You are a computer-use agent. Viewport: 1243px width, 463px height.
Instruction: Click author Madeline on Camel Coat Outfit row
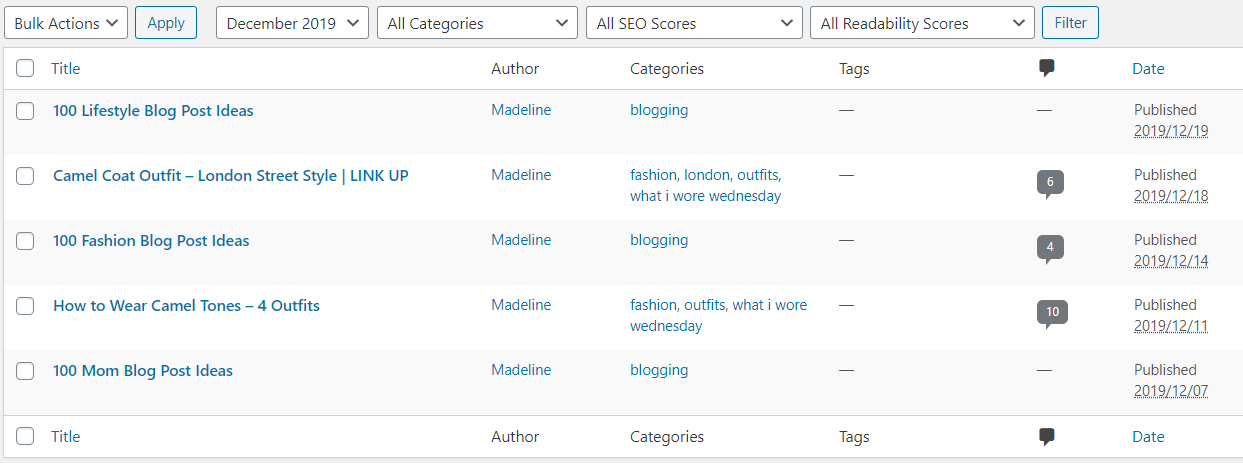[x=521, y=175]
